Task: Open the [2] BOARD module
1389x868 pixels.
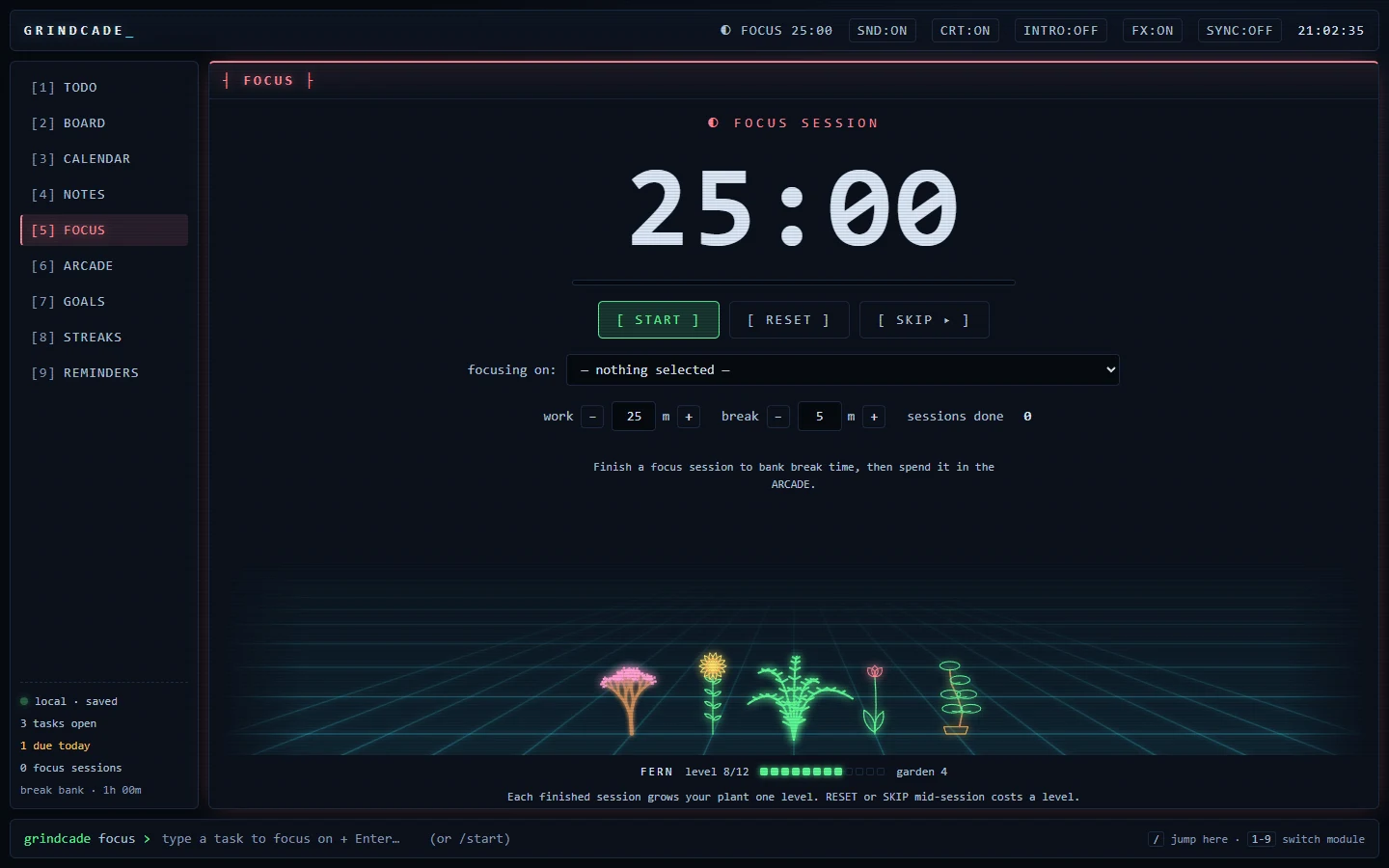Action: [104, 123]
